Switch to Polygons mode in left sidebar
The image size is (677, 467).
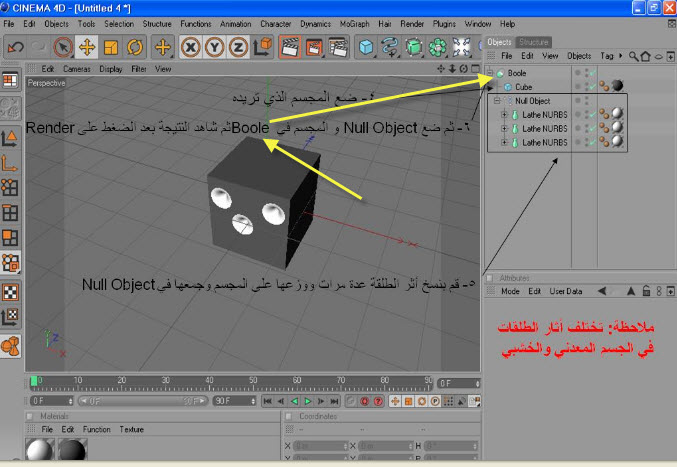[x=10, y=238]
